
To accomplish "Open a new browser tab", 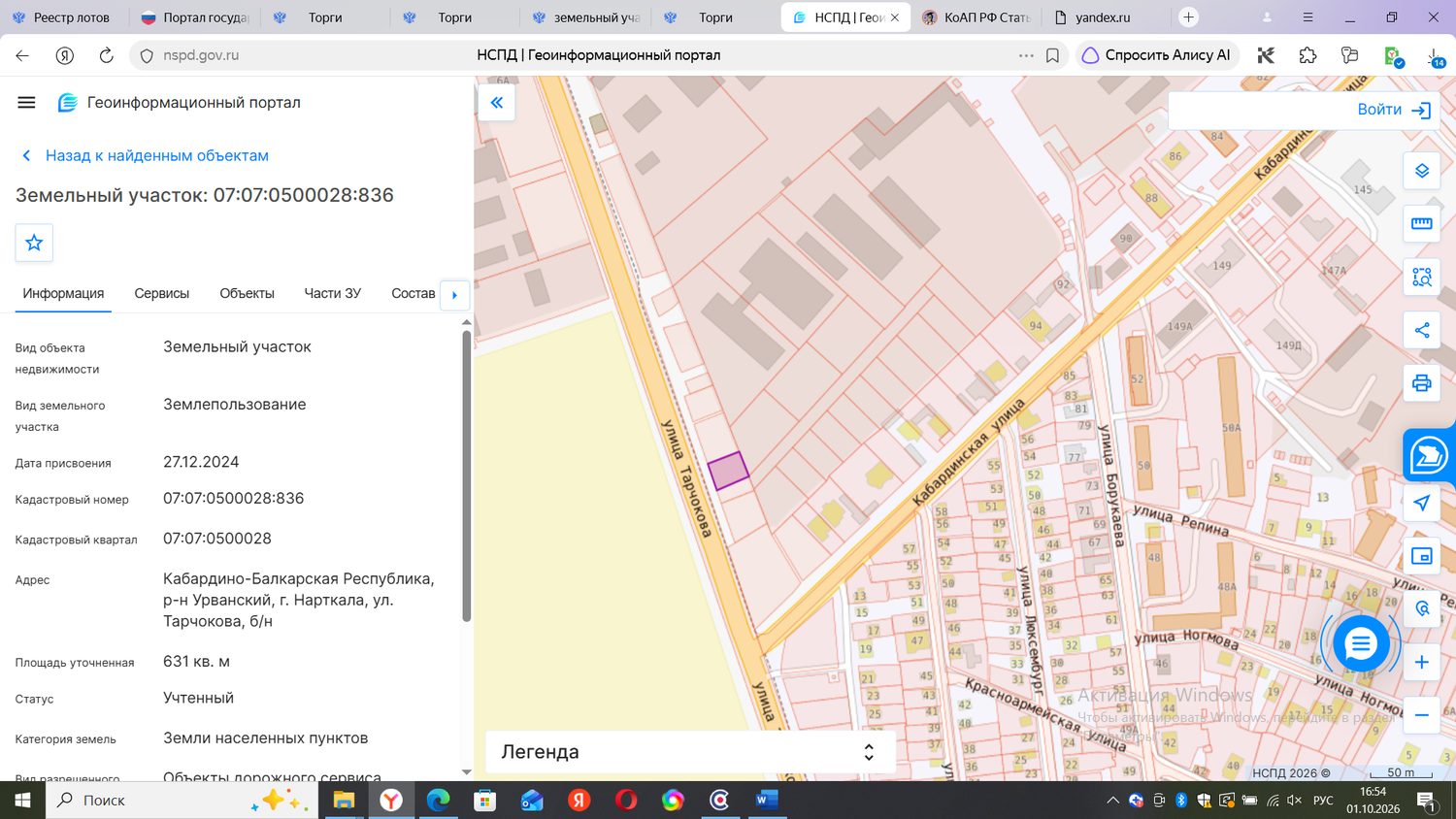I will pyautogui.click(x=1188, y=17).
